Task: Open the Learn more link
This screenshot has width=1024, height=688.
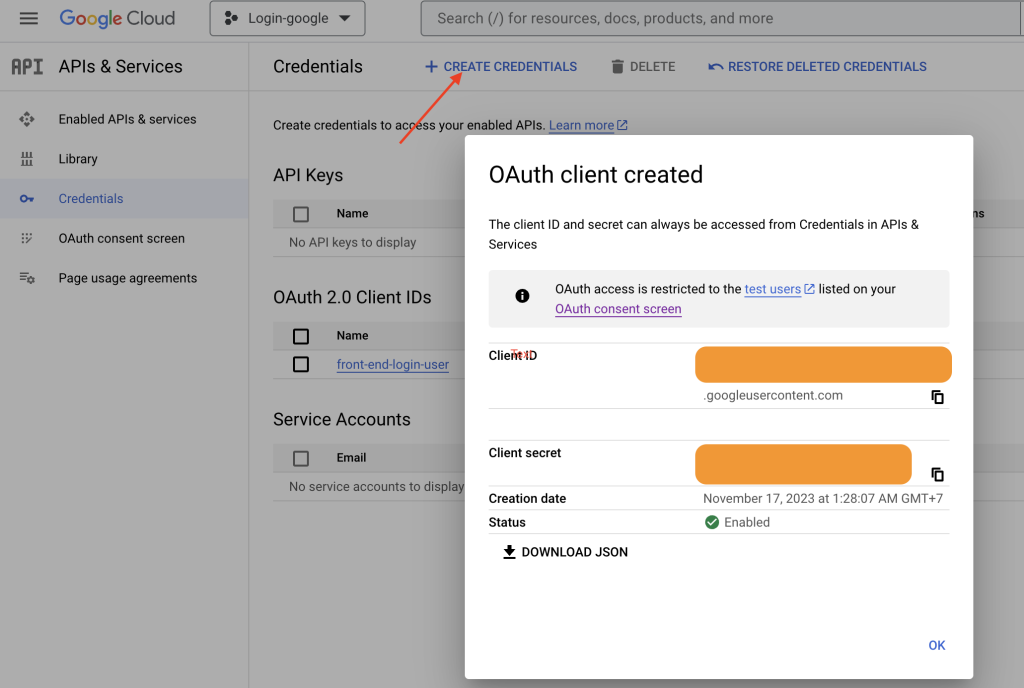Action: click(588, 125)
